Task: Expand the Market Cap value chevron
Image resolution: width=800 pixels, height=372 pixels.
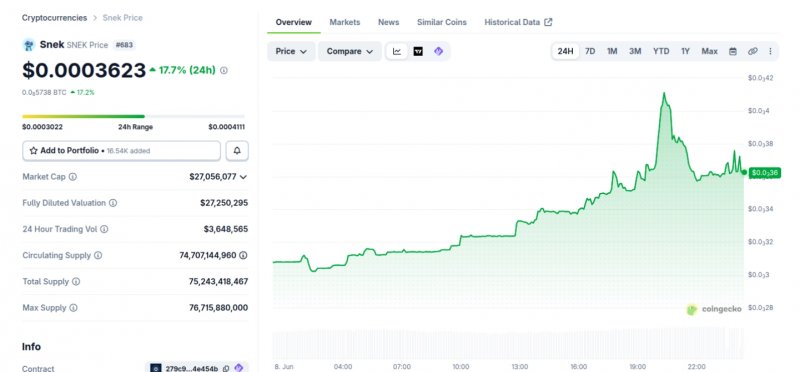Action: [243, 177]
